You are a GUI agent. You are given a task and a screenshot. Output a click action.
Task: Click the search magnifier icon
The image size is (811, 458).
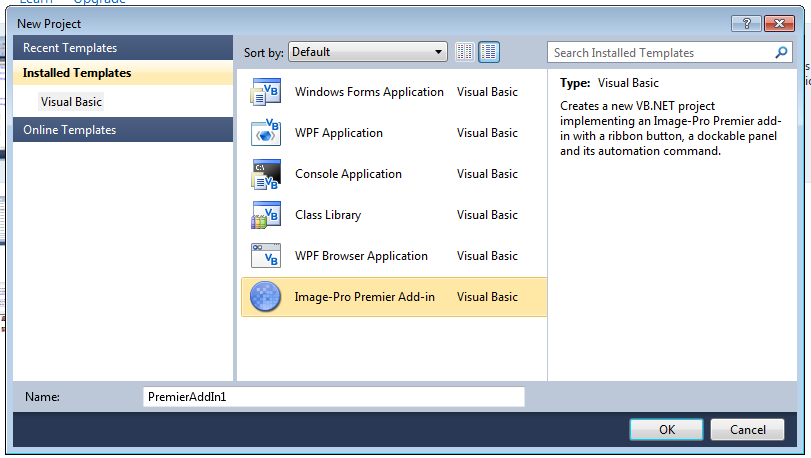point(781,52)
